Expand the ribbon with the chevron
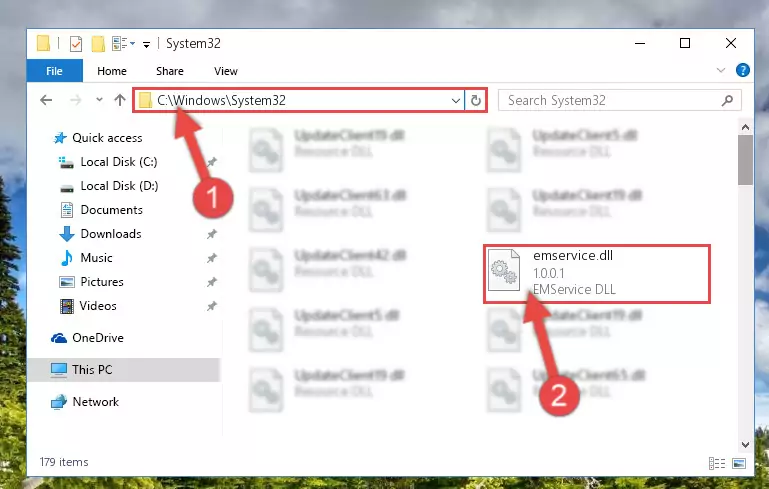769x489 pixels. pyautogui.click(x=720, y=70)
